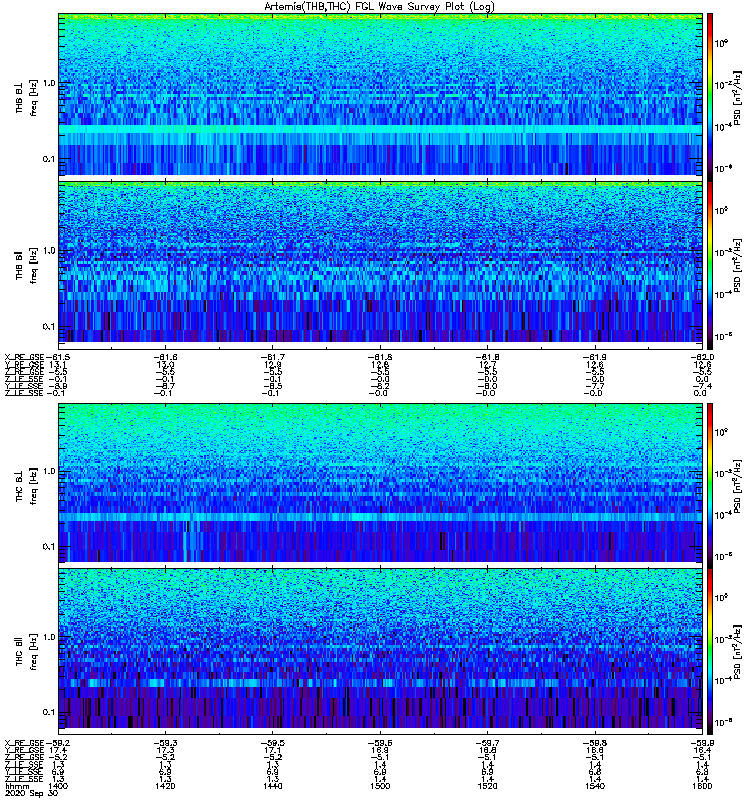
Task: Click the PSD [nT²/Hz] label of THC B-parallel color bar
Action: (x=738, y=651)
